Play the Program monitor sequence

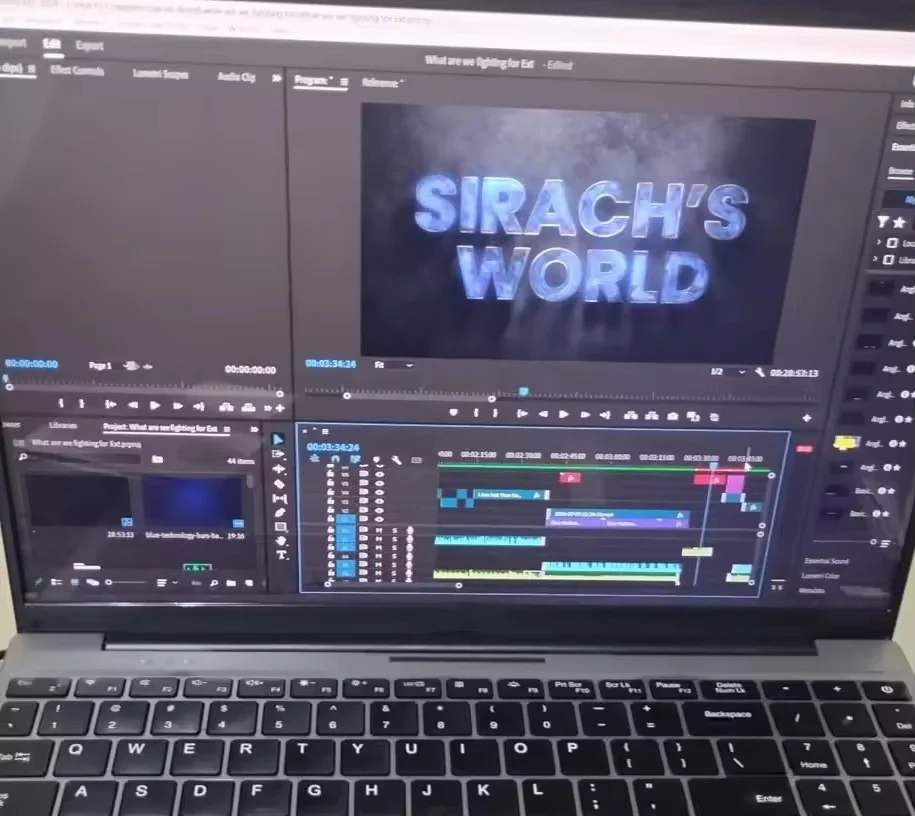click(564, 414)
